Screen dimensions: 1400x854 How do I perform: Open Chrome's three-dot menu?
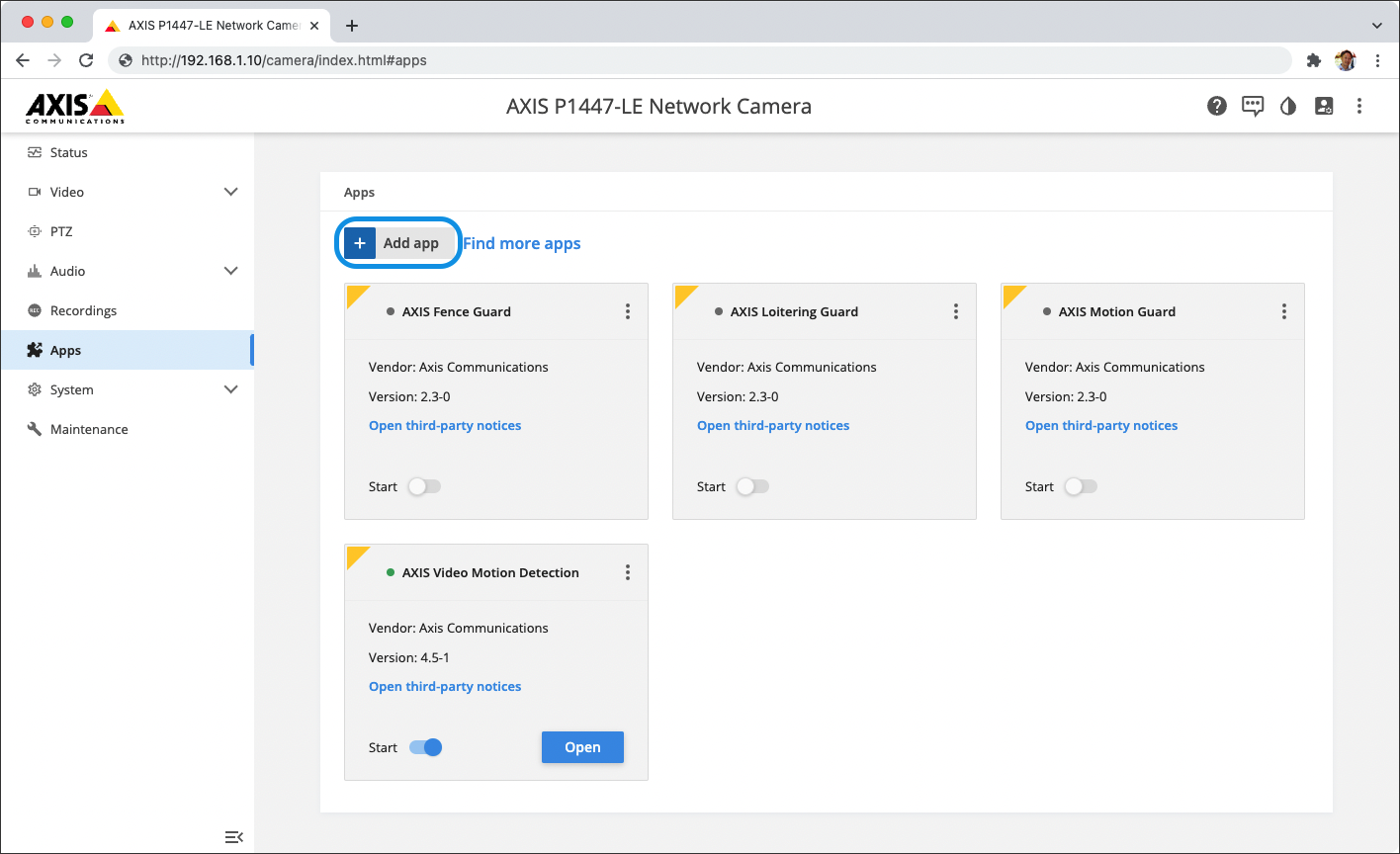pos(1378,60)
